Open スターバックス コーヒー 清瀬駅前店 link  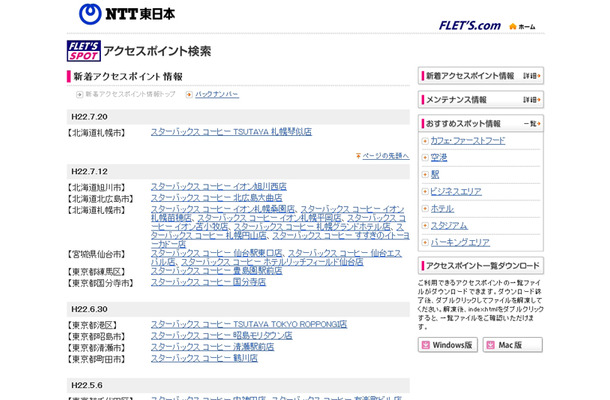(212, 347)
